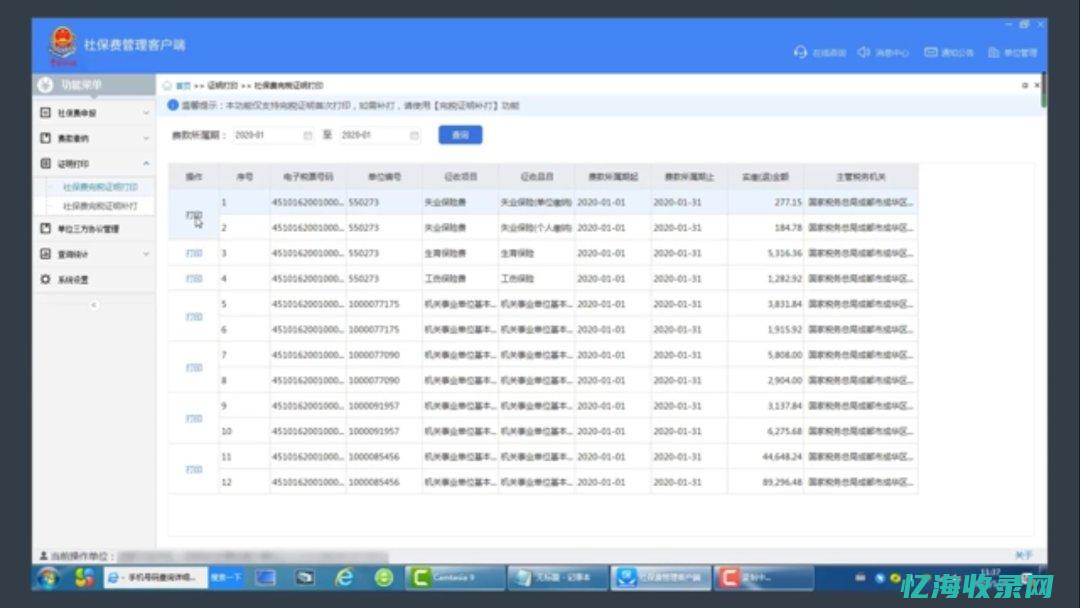
Task: Expand the 查询统计 menu section
Action: [x=146, y=254]
